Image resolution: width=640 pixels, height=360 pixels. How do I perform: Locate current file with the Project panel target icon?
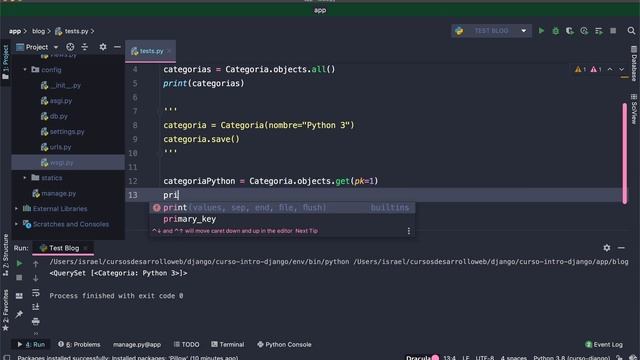pyautogui.click(x=70, y=47)
